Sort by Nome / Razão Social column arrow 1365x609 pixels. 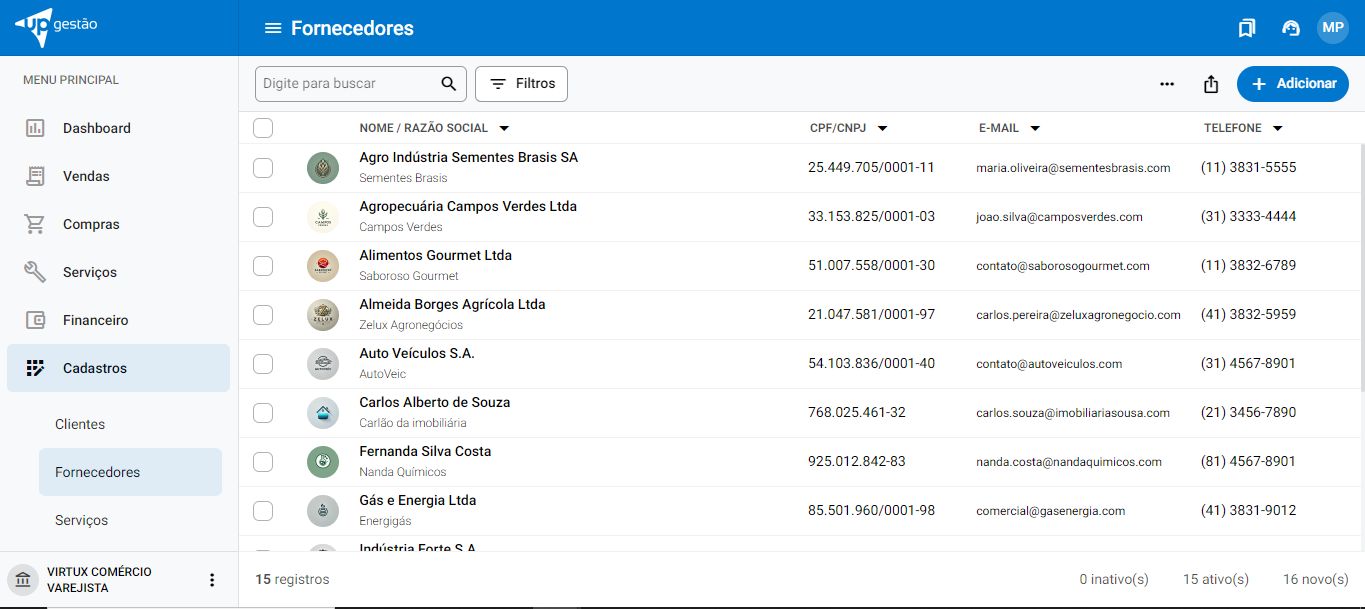click(x=504, y=128)
